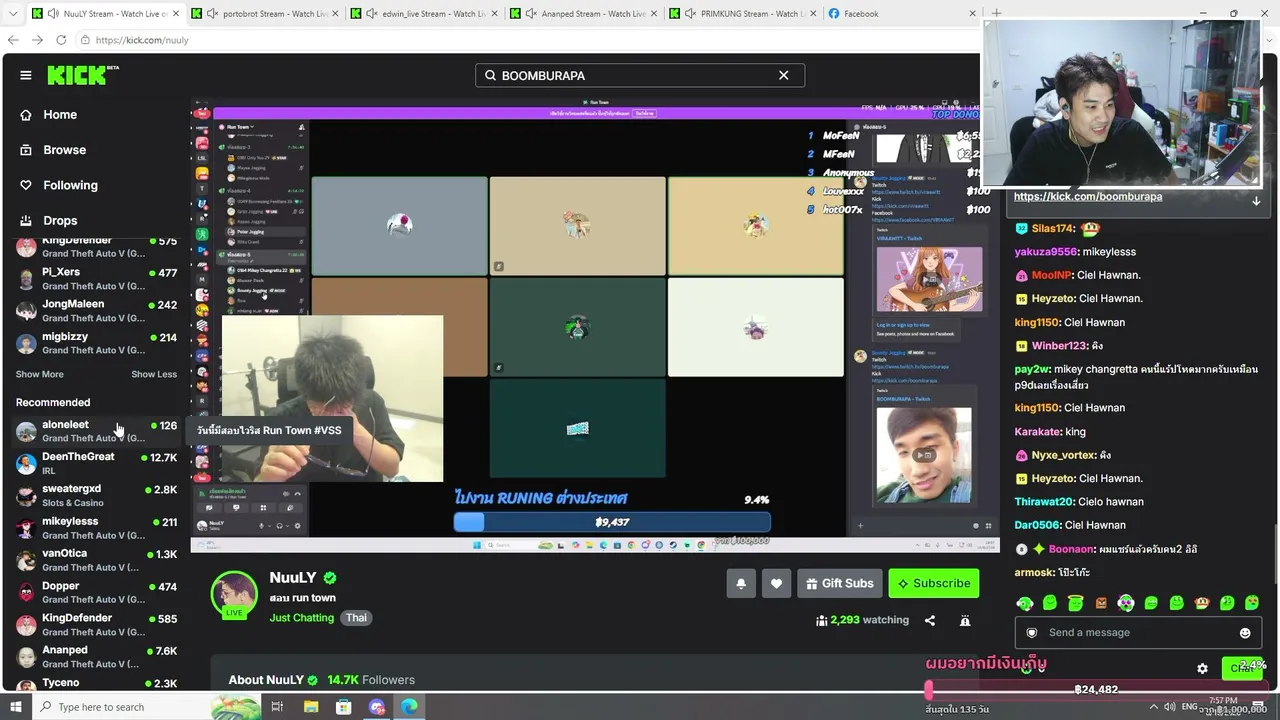Expand followed channels with Show More
The width and height of the screenshot is (1280, 720).
click(40, 374)
